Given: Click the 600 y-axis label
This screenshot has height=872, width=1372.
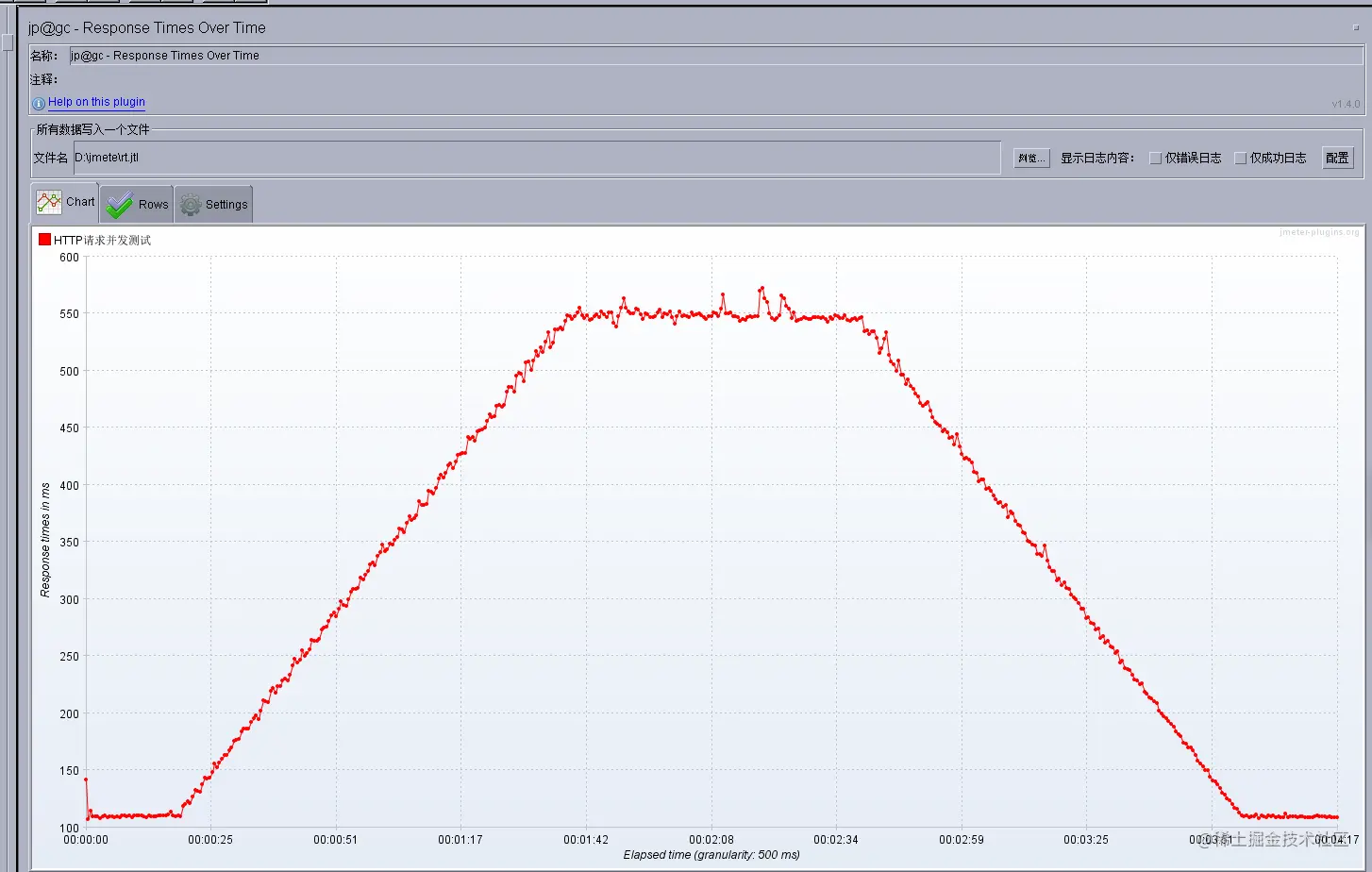Looking at the screenshot, I should pyautogui.click(x=70, y=258).
